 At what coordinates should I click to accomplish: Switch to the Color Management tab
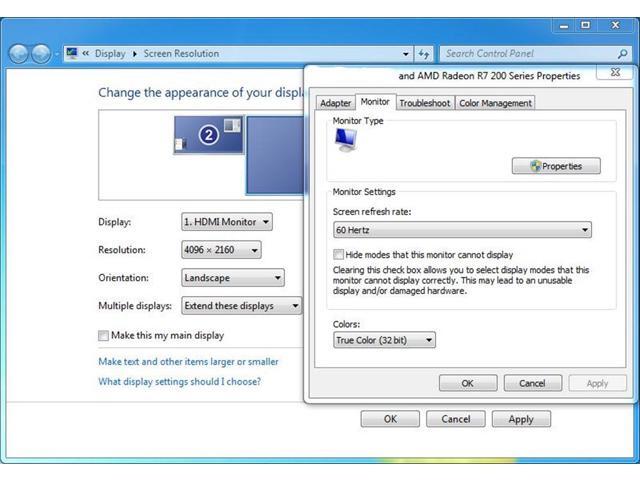495,103
